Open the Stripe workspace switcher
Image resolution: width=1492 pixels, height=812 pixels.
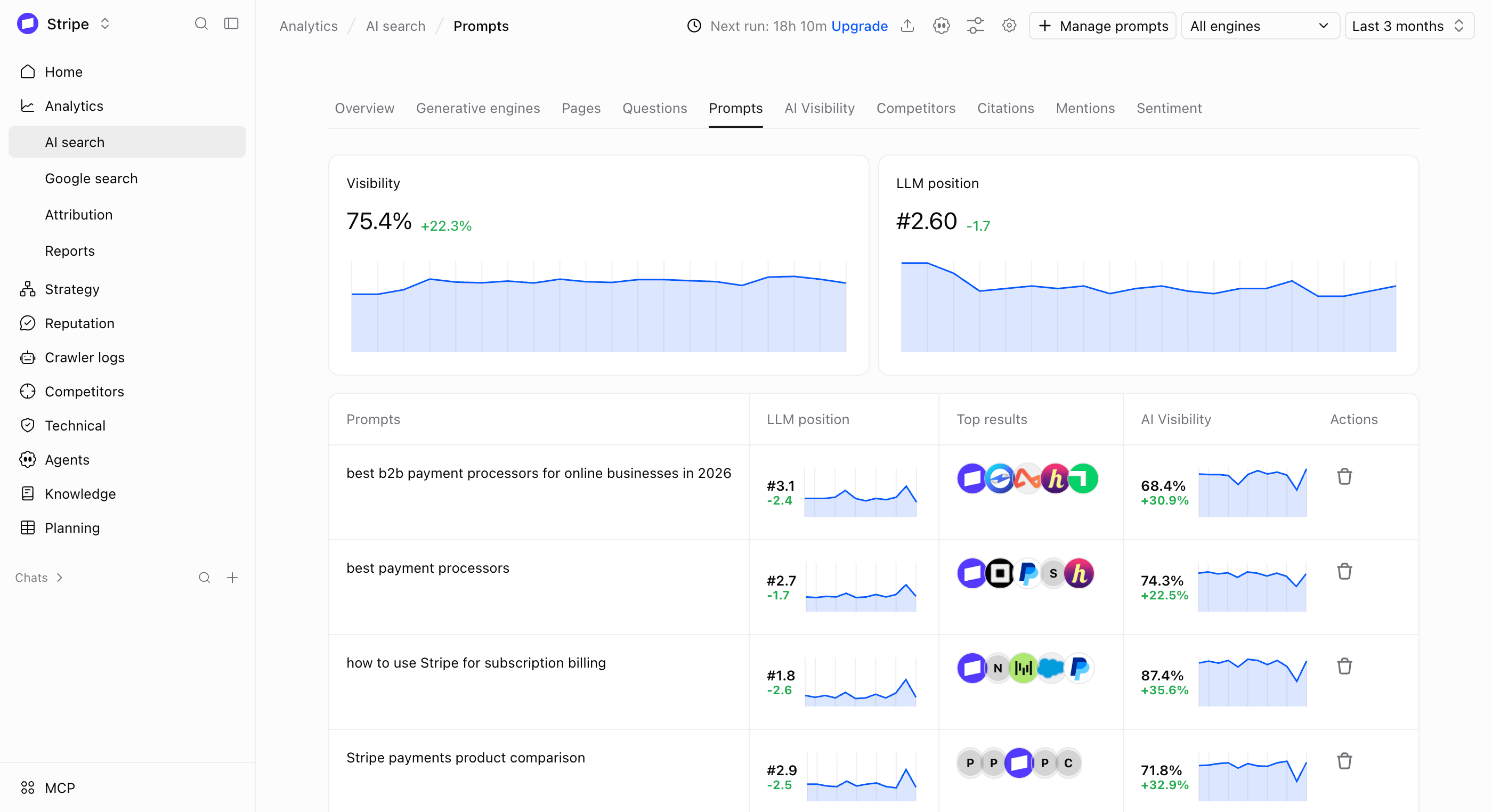coord(105,24)
